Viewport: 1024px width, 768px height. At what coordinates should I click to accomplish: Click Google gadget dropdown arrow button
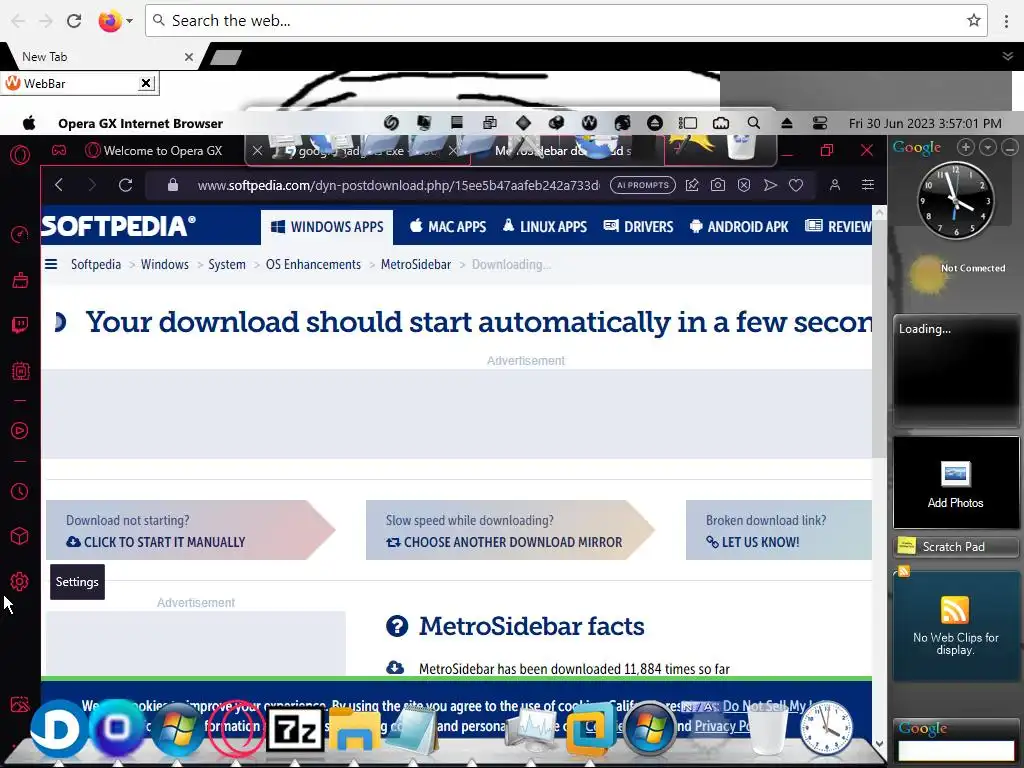click(988, 148)
